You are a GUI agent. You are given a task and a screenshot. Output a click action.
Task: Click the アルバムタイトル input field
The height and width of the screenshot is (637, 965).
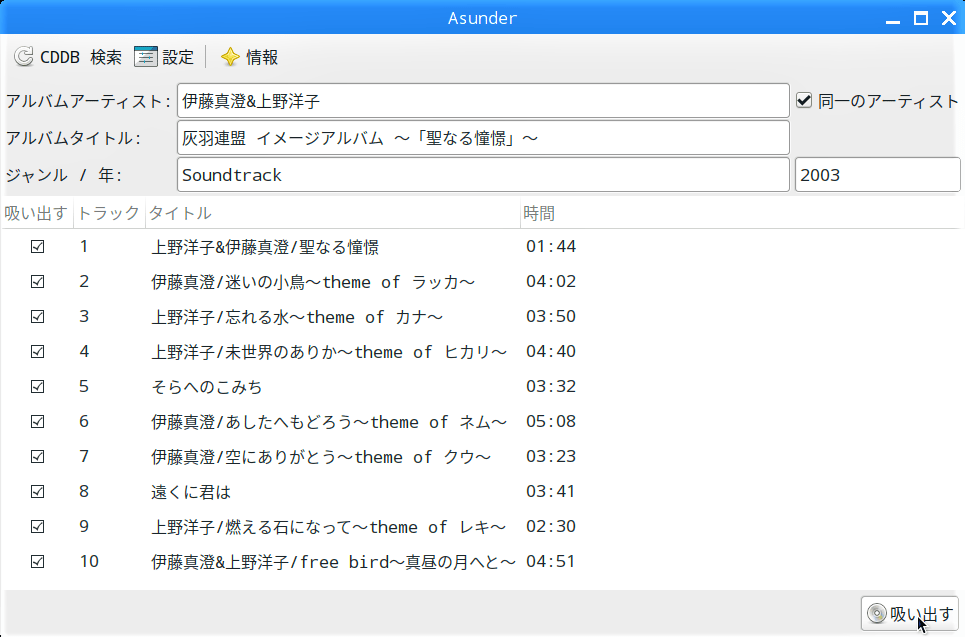click(483, 137)
